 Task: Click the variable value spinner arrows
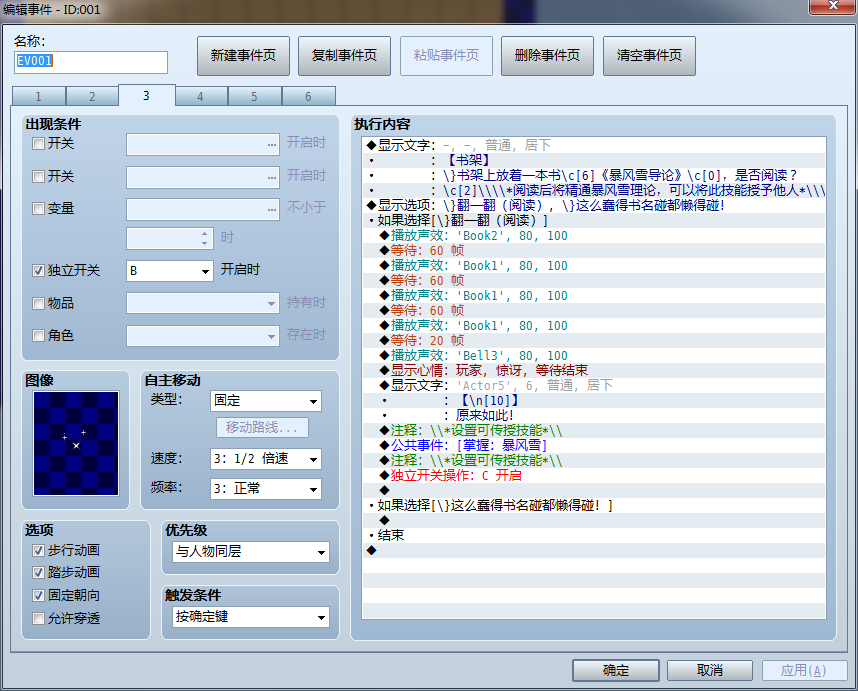coord(205,239)
